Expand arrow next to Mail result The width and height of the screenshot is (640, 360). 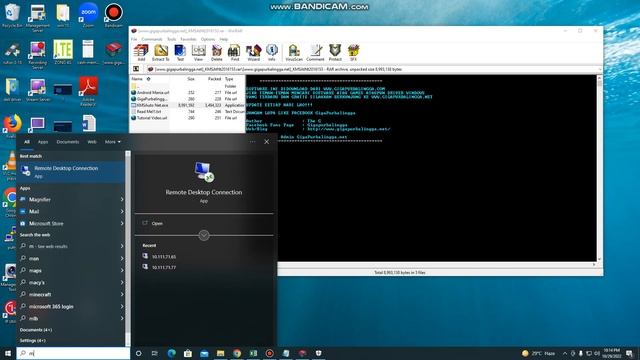click(x=122, y=211)
